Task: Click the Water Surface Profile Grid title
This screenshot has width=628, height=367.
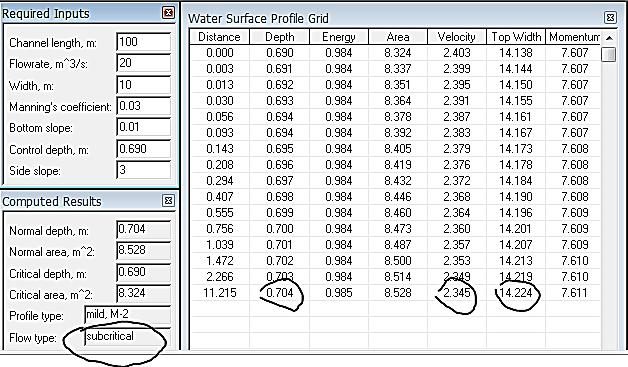Action: [x=258, y=18]
